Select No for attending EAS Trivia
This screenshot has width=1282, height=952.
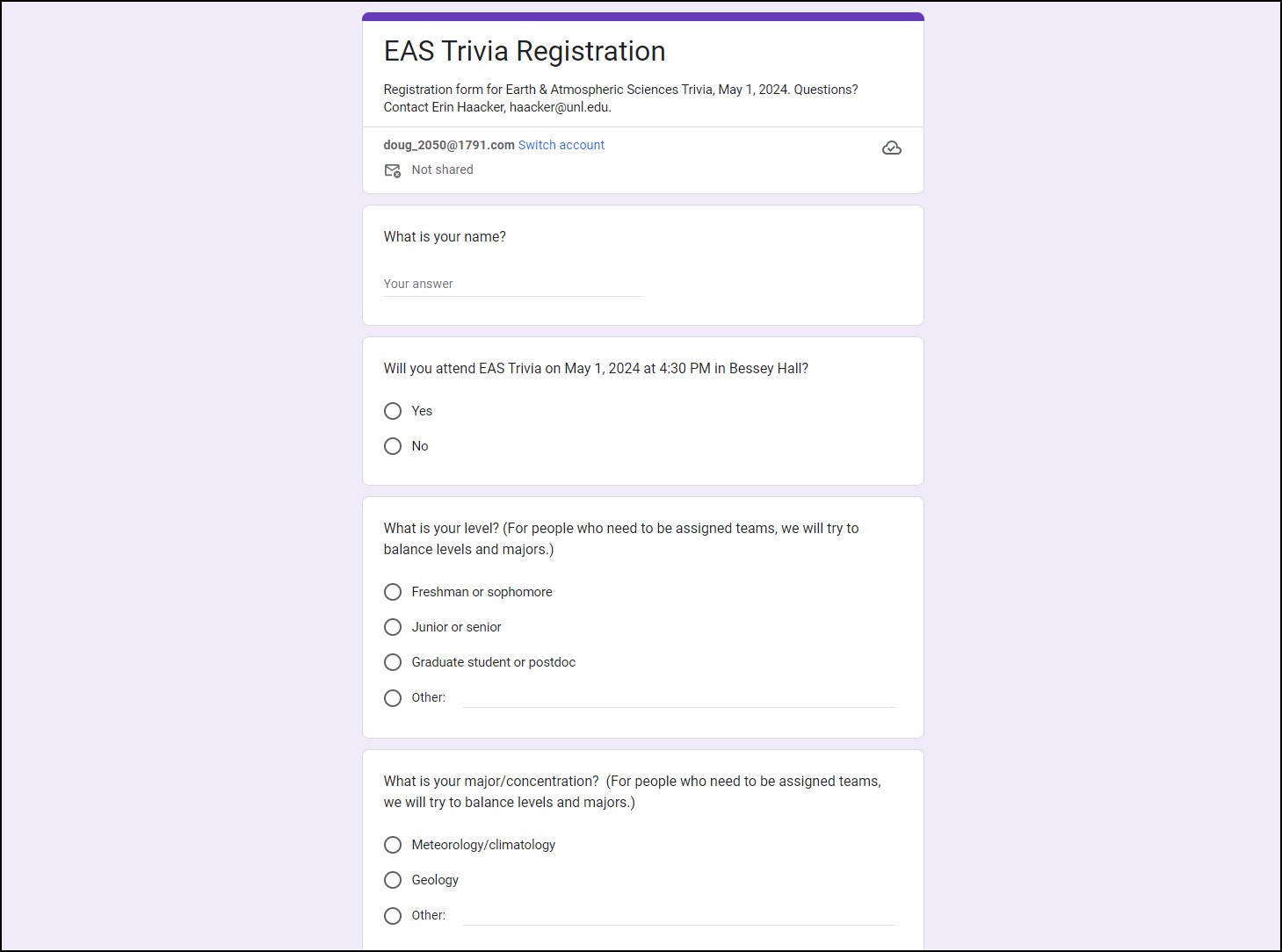tap(393, 446)
